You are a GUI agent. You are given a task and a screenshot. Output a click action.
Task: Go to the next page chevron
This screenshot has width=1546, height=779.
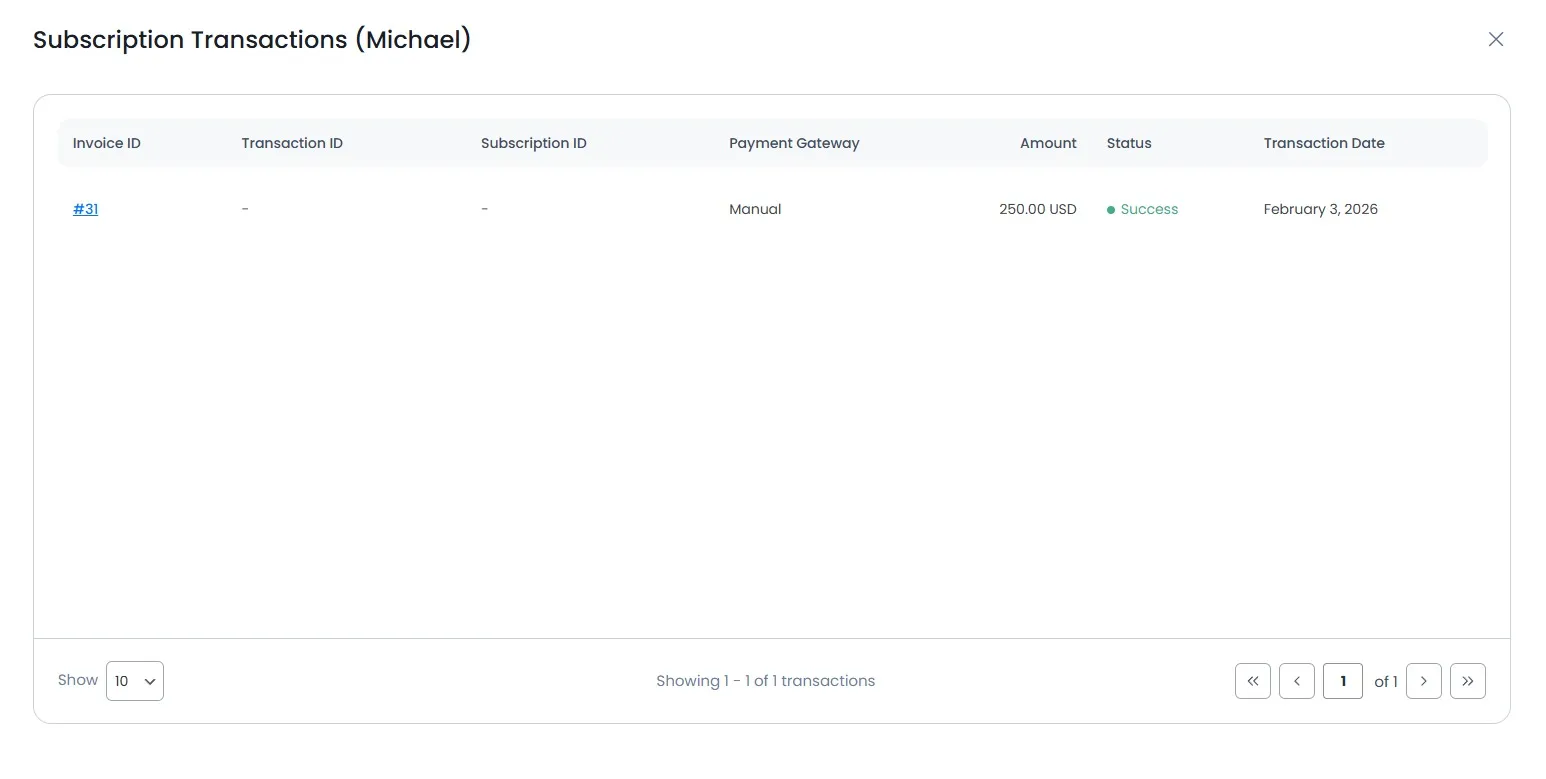point(1423,681)
